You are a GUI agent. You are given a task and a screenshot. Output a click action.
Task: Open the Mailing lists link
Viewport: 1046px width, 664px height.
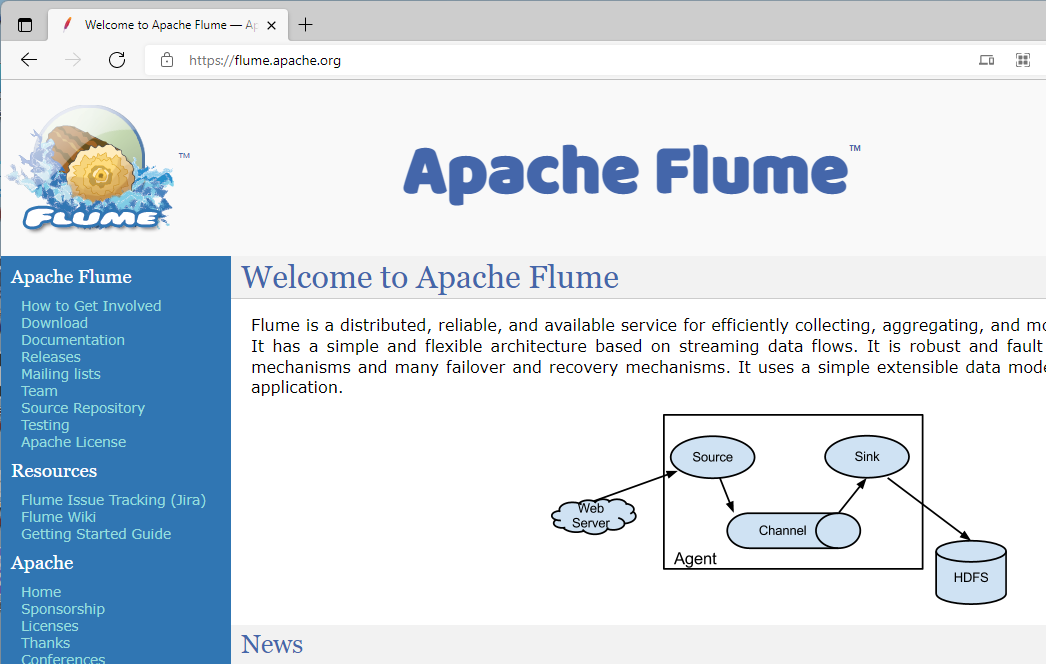(61, 374)
